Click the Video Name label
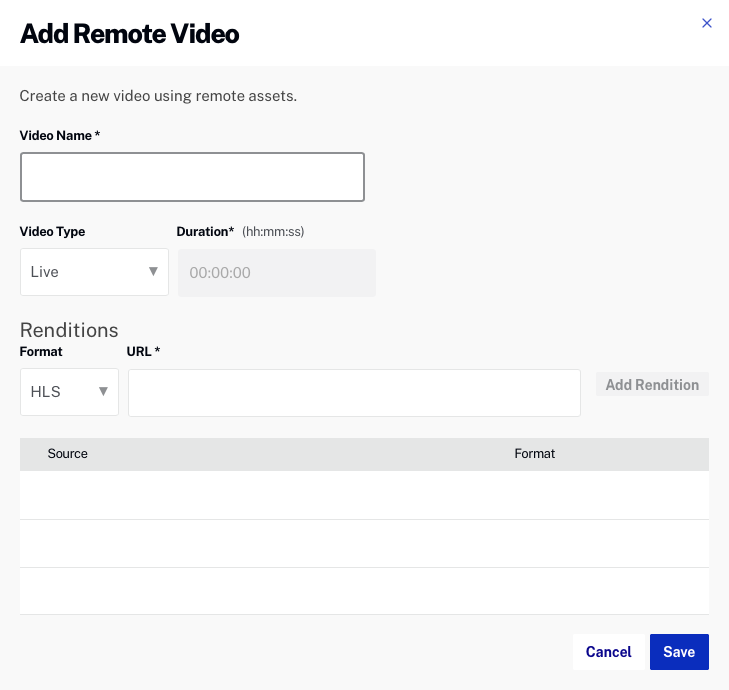Screen dimensions: 729x690 pos(59,135)
